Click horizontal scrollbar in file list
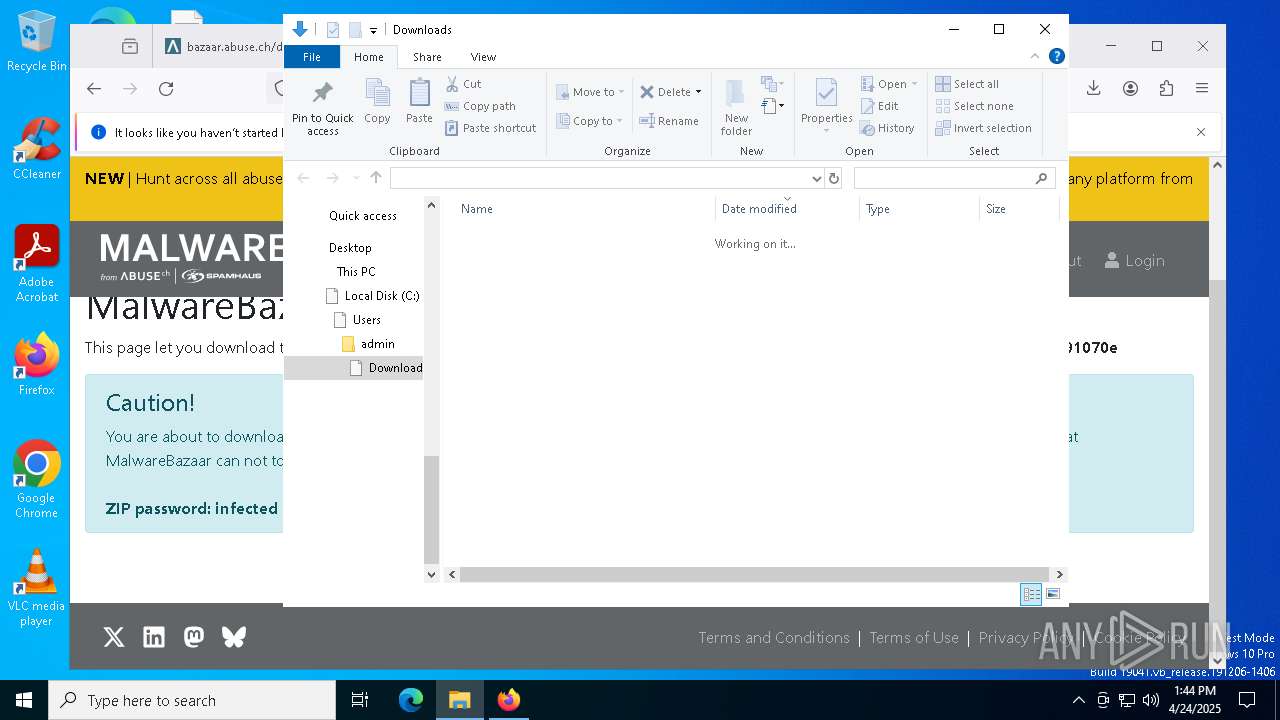 755,574
